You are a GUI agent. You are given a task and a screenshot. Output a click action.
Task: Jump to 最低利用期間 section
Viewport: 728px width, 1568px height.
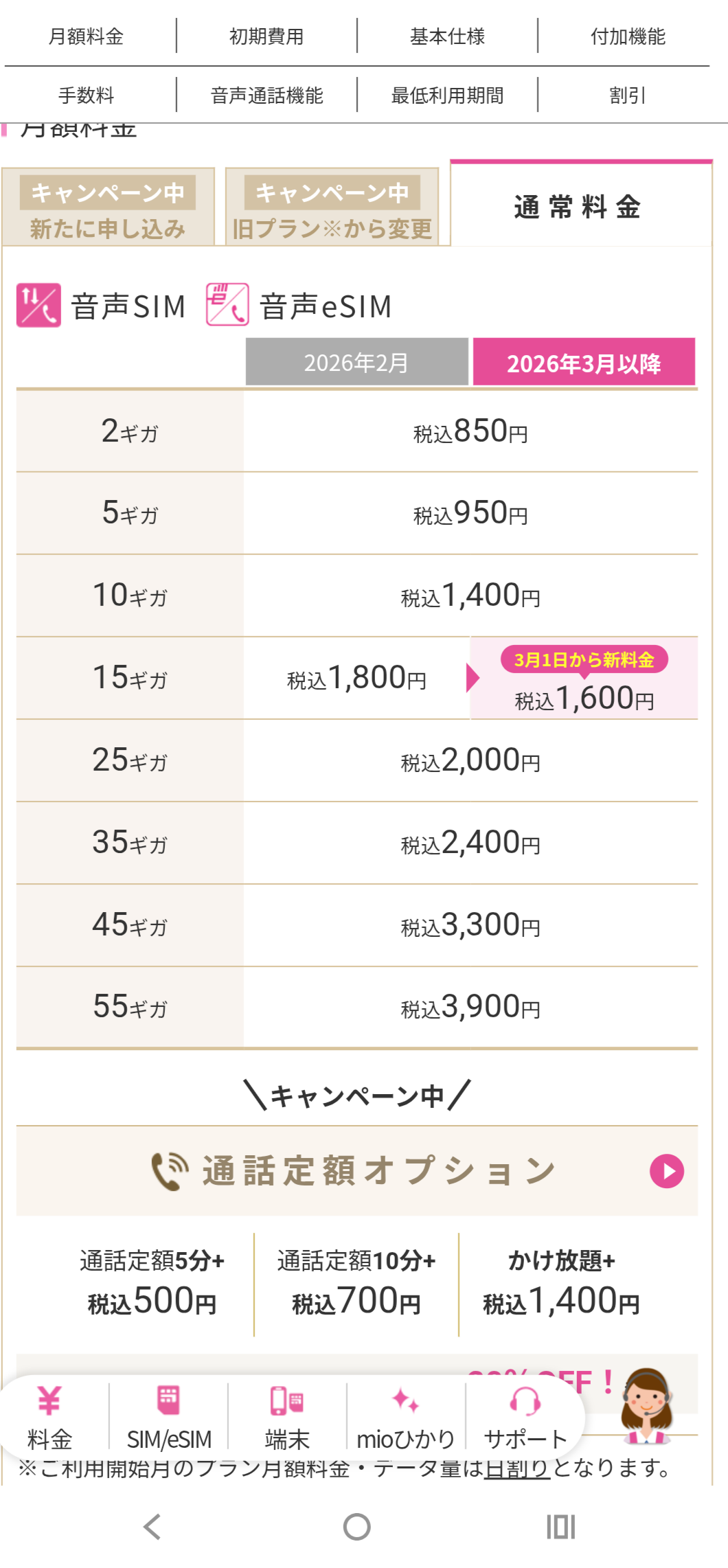(447, 95)
